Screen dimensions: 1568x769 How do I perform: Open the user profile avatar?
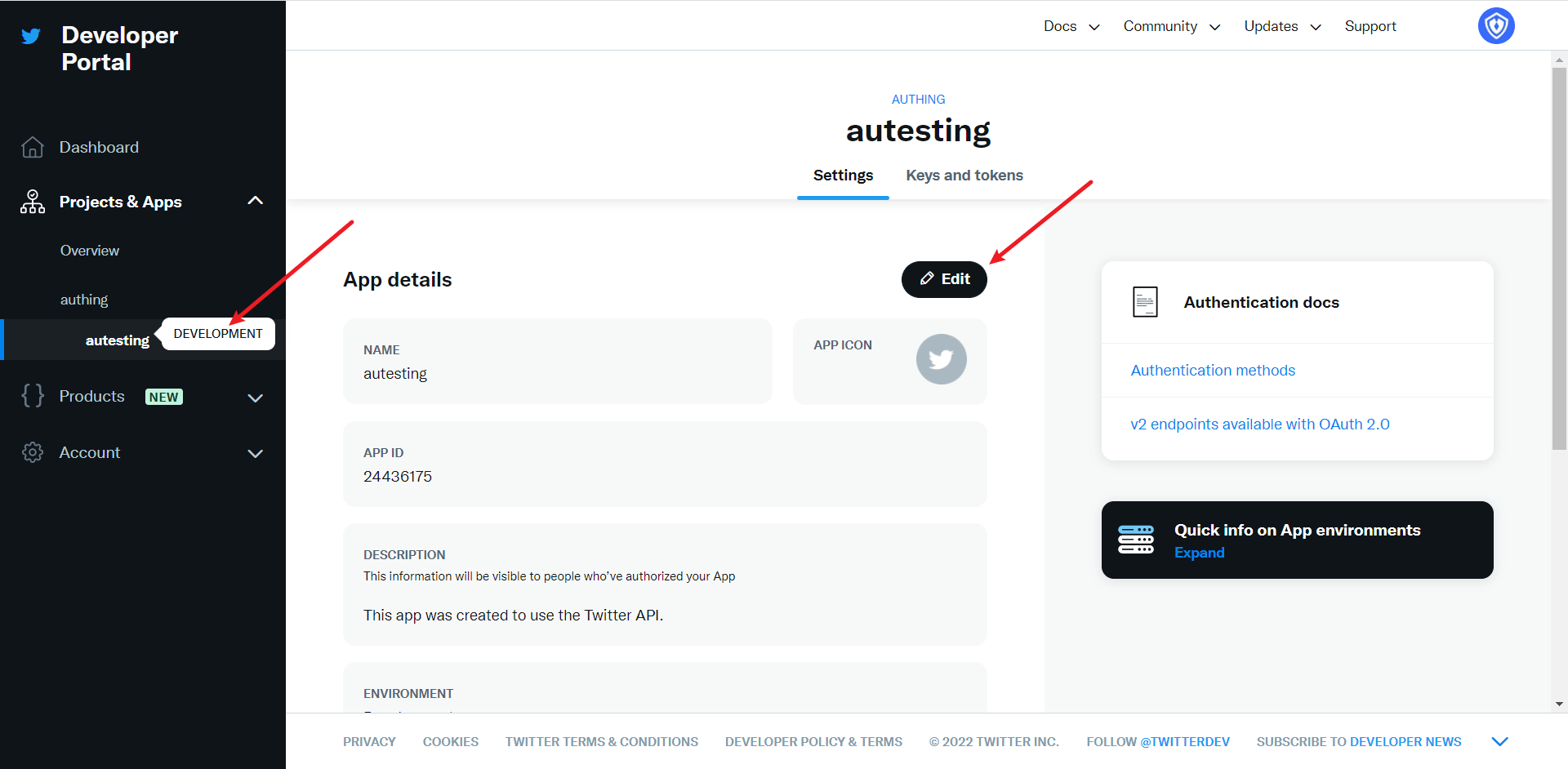pos(1495,26)
